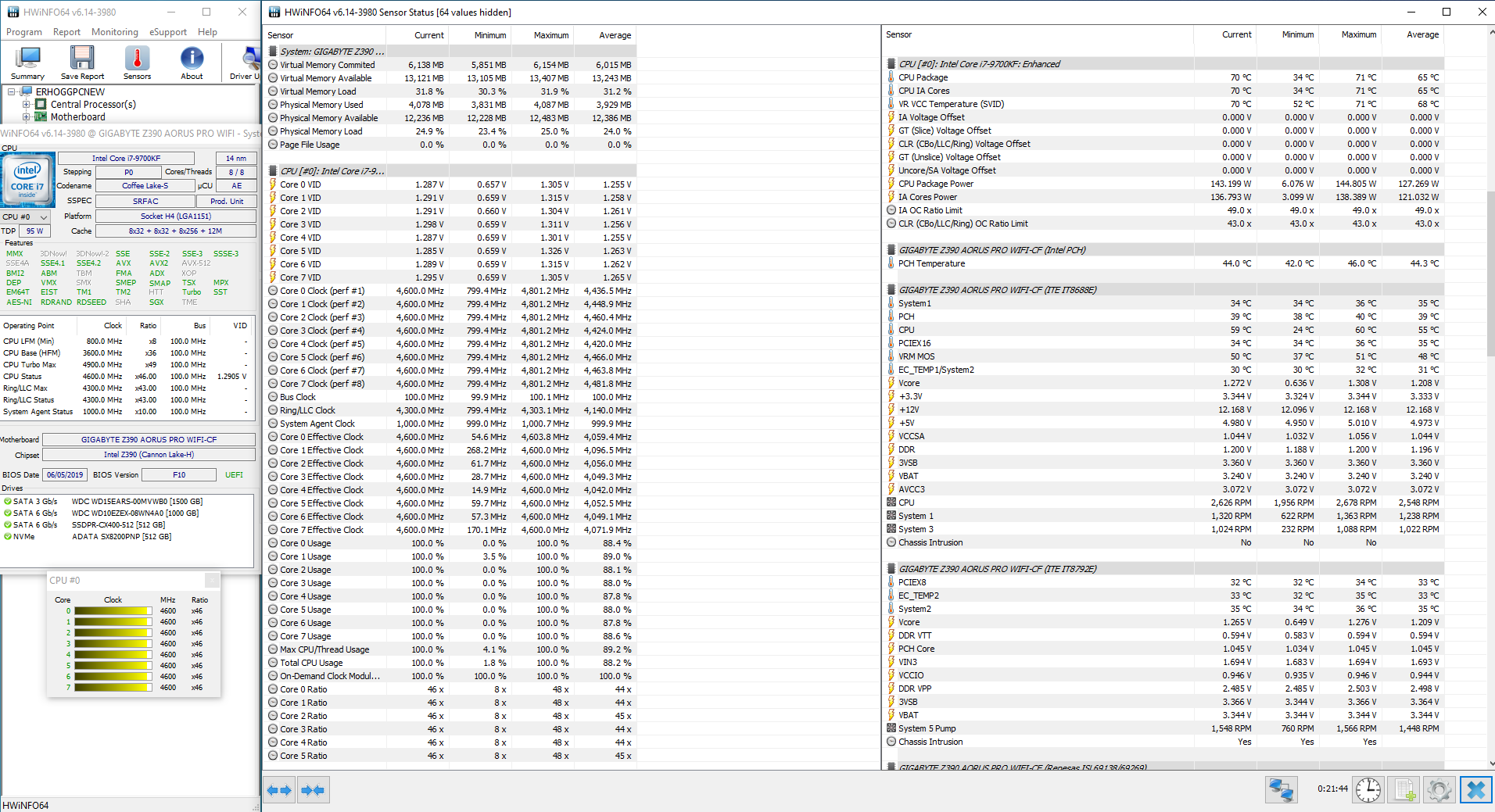Reset min/max values with the clock icon

(1368, 789)
